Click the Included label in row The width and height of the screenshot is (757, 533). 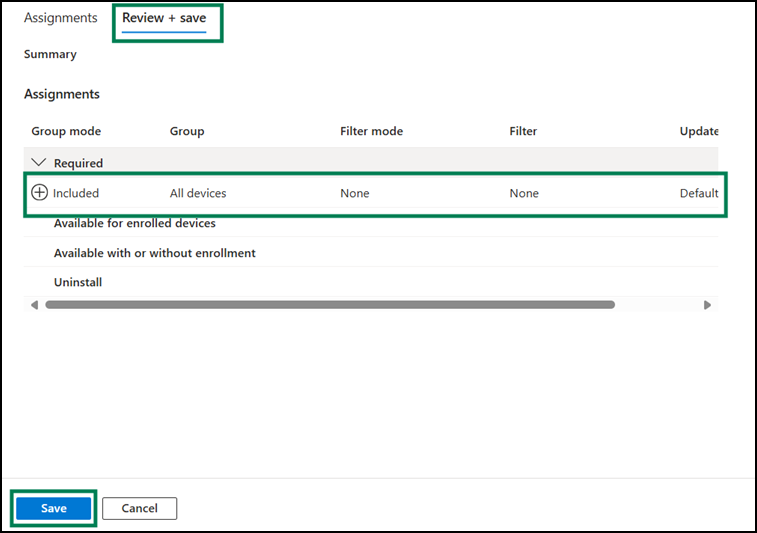click(x=76, y=193)
